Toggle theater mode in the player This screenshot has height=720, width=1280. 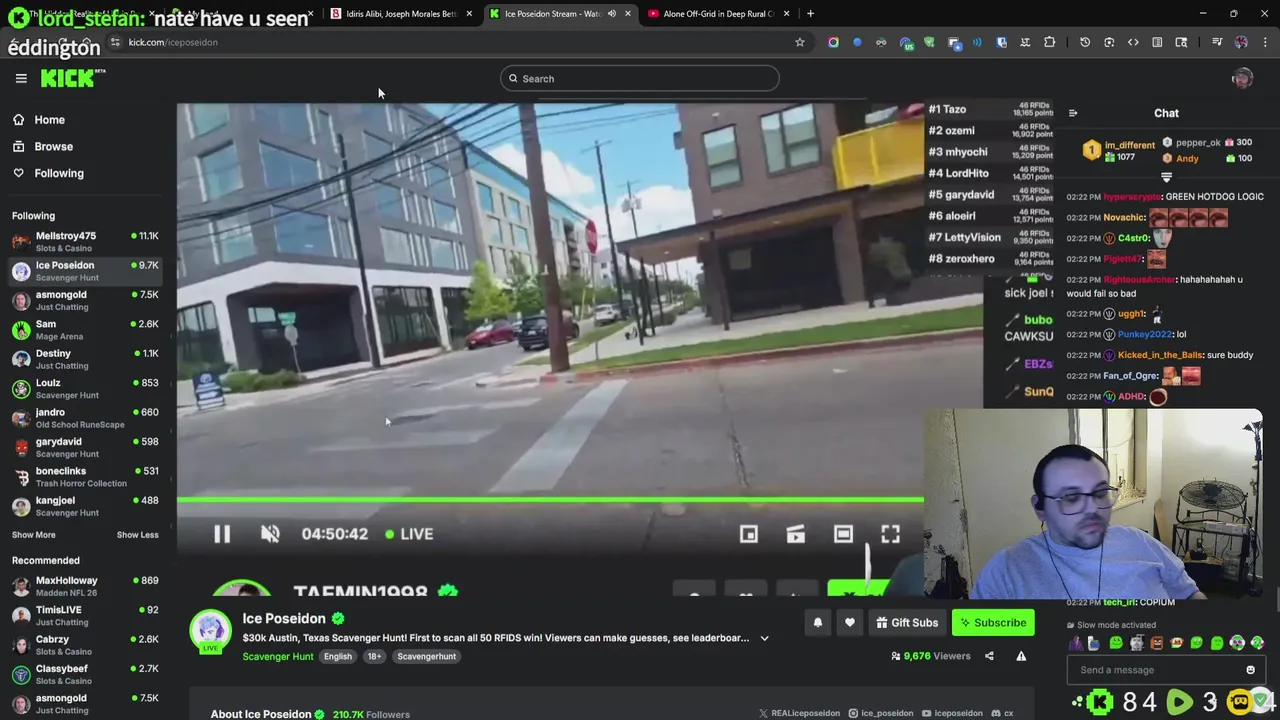pos(843,534)
